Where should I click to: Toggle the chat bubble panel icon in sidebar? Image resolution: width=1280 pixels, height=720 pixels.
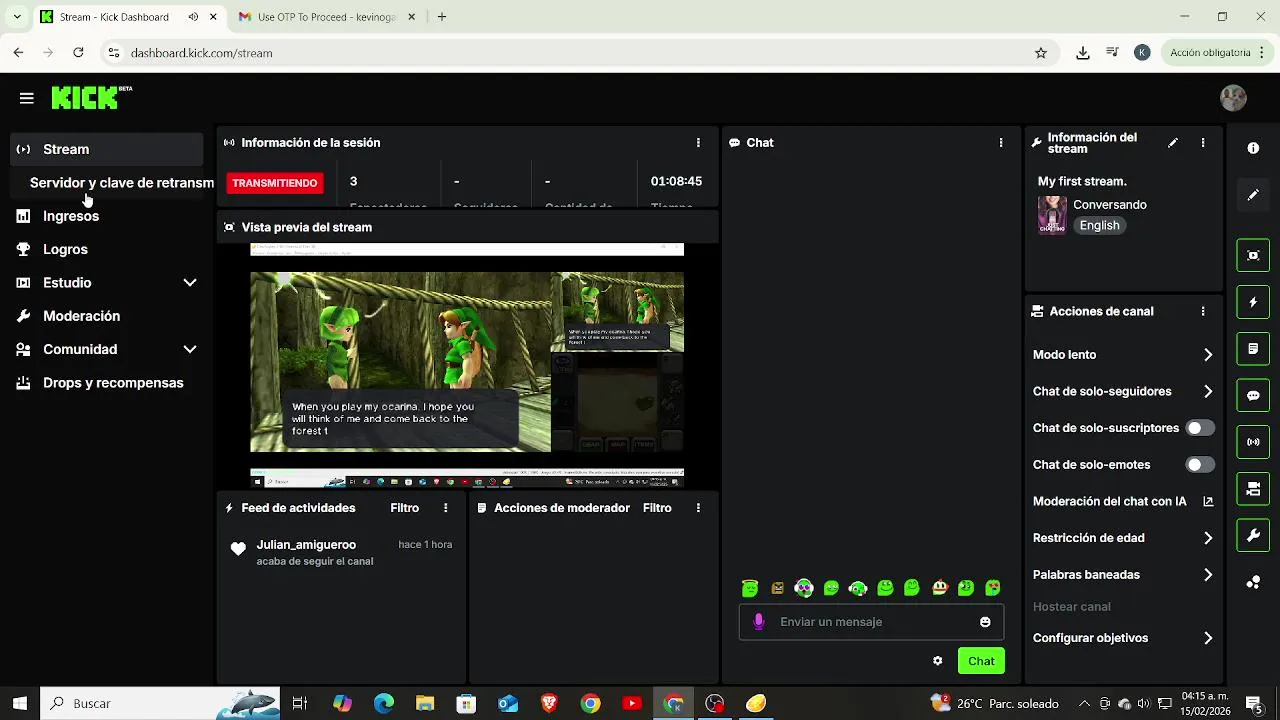point(1253,395)
